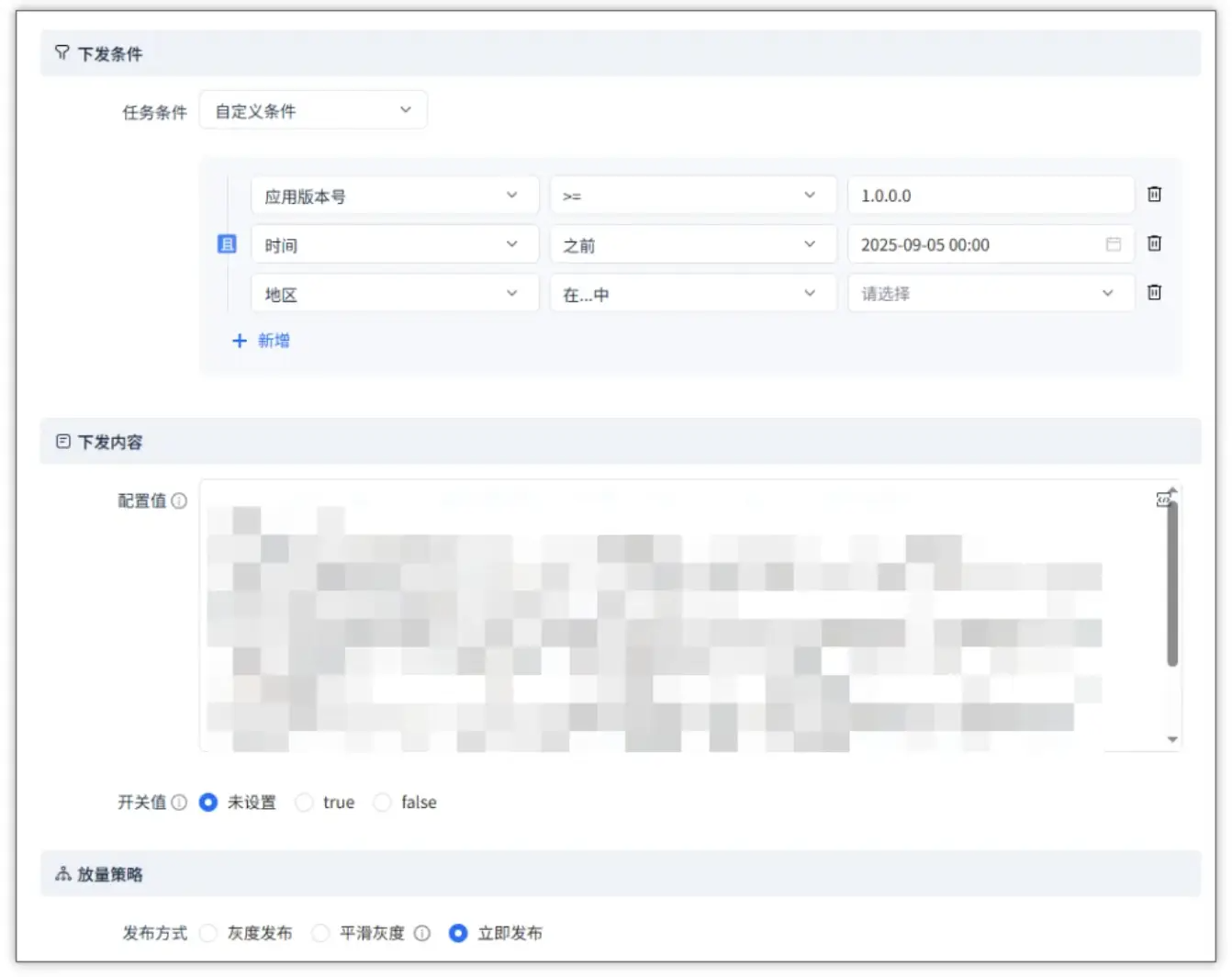Select the false radio button for 开关值
The image size is (1232, 977).
tap(382, 802)
